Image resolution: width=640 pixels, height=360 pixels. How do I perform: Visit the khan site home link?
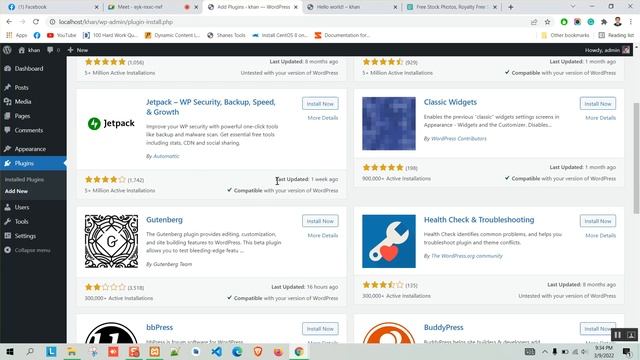coord(29,50)
